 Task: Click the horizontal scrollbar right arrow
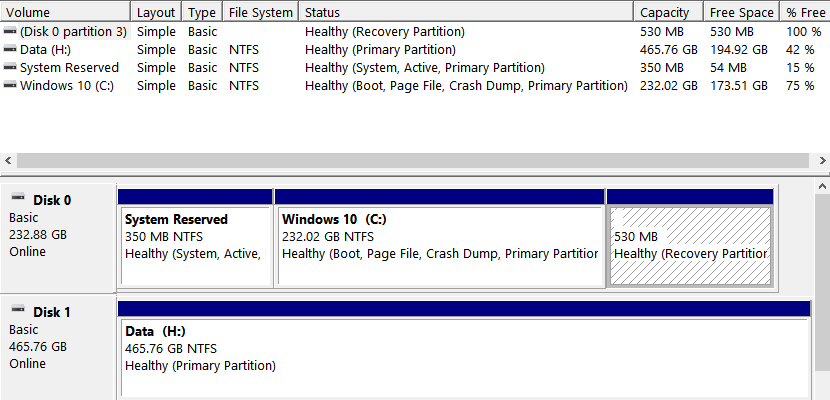point(823,160)
